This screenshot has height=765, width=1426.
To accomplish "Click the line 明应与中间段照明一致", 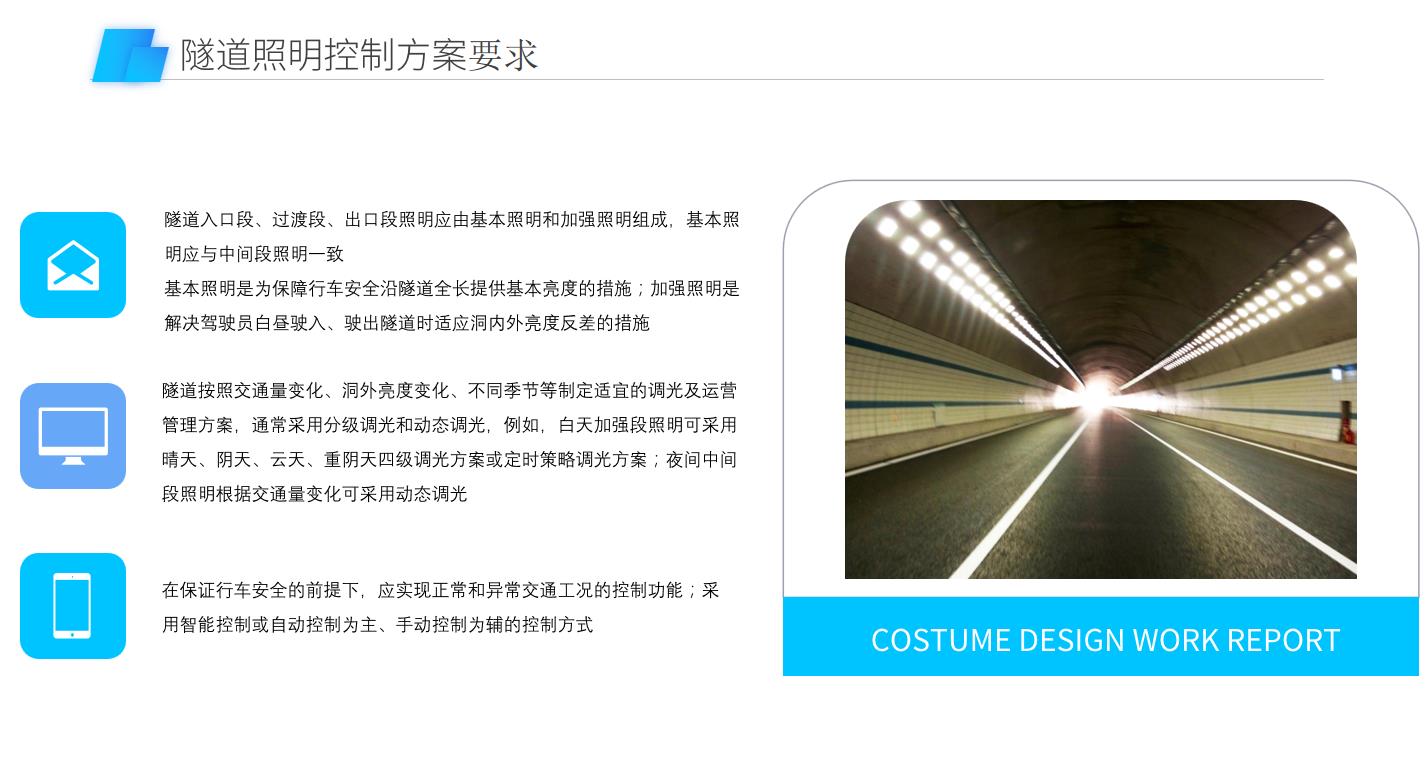I will pos(254,254).
